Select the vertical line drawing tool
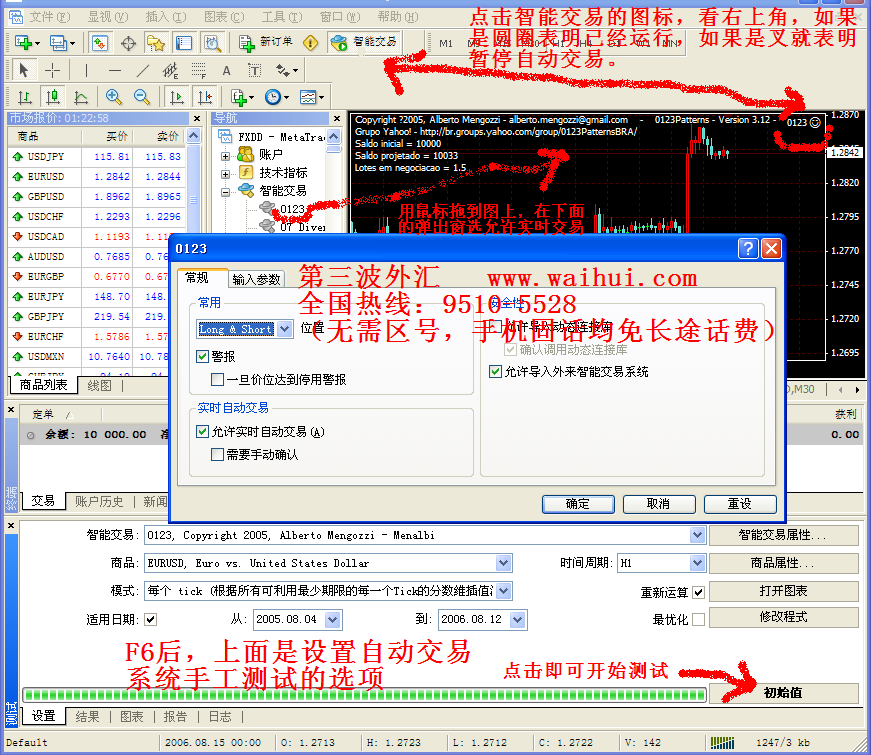This screenshot has width=871, height=755. pos(86,70)
